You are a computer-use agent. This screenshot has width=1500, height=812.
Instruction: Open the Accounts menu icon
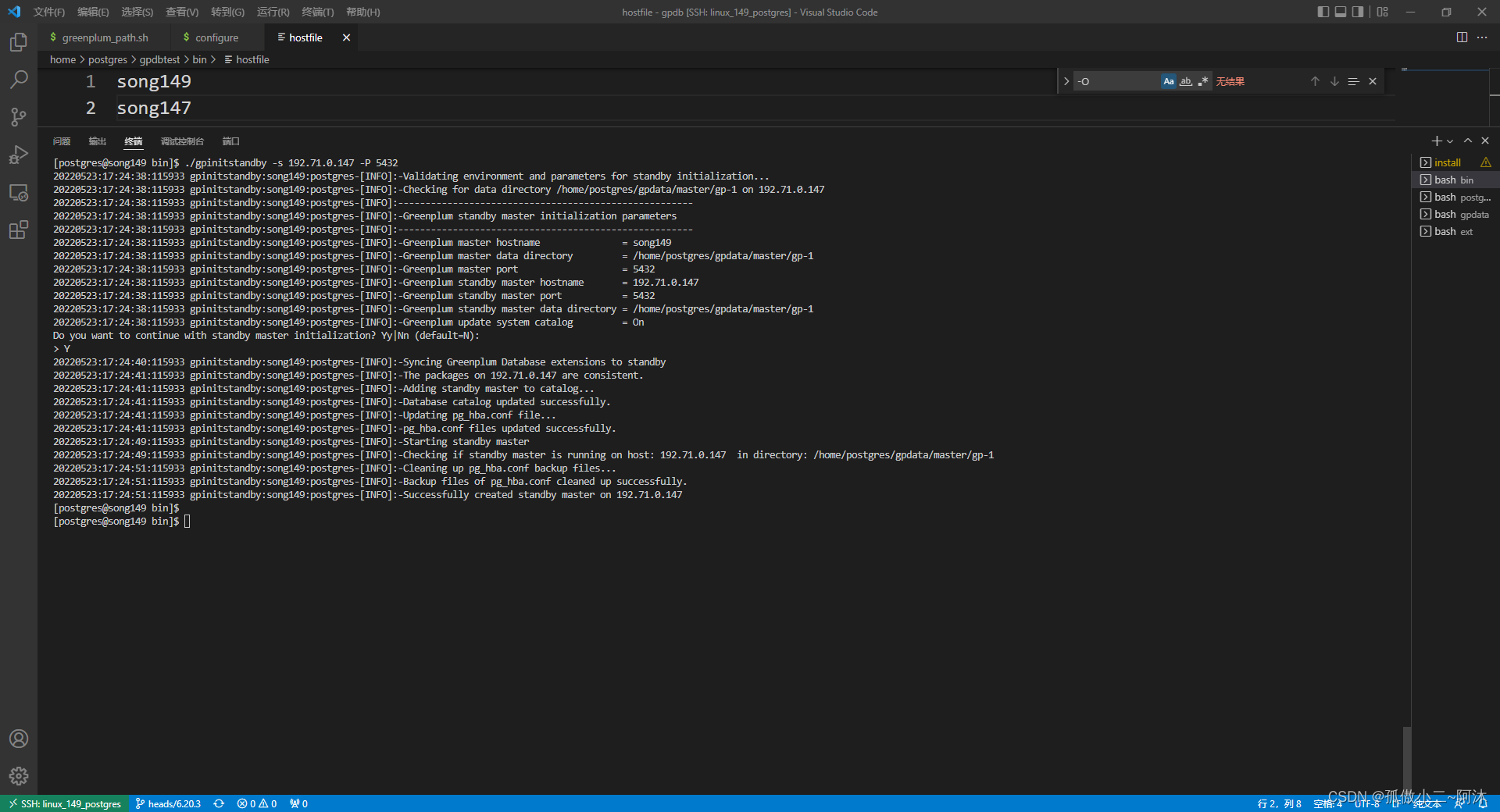click(19, 739)
